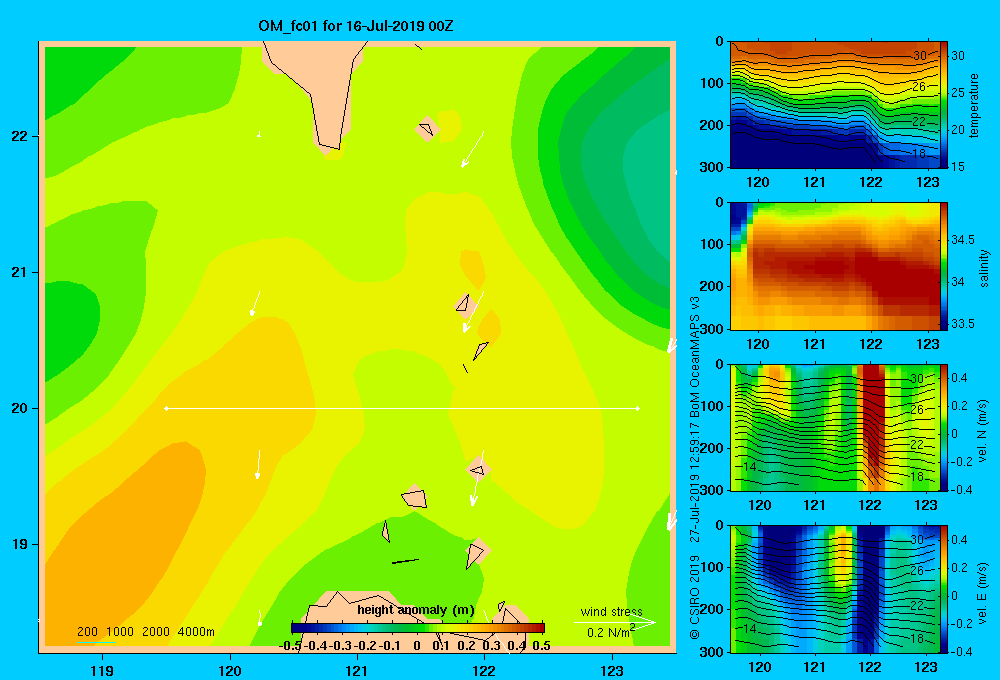Screen dimensions: 1000x680
Task: Click the height anomaly (m) label
Action: (x=416, y=610)
